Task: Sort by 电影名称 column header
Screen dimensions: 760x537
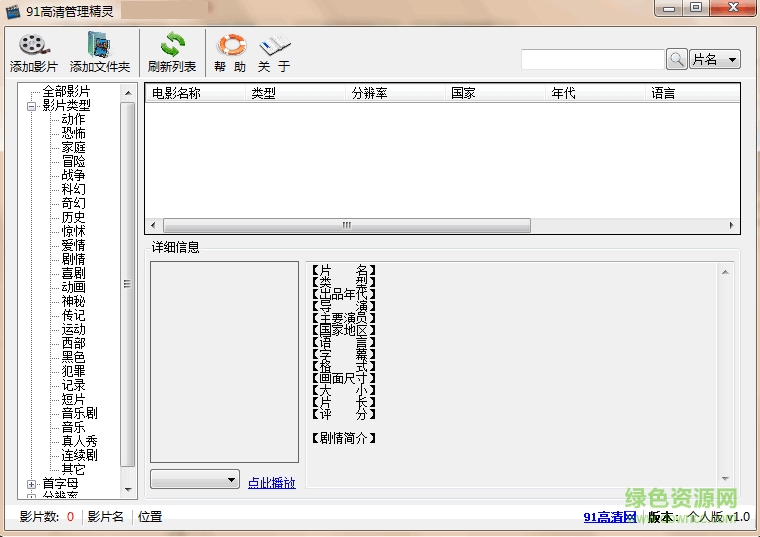Action: [x=195, y=93]
